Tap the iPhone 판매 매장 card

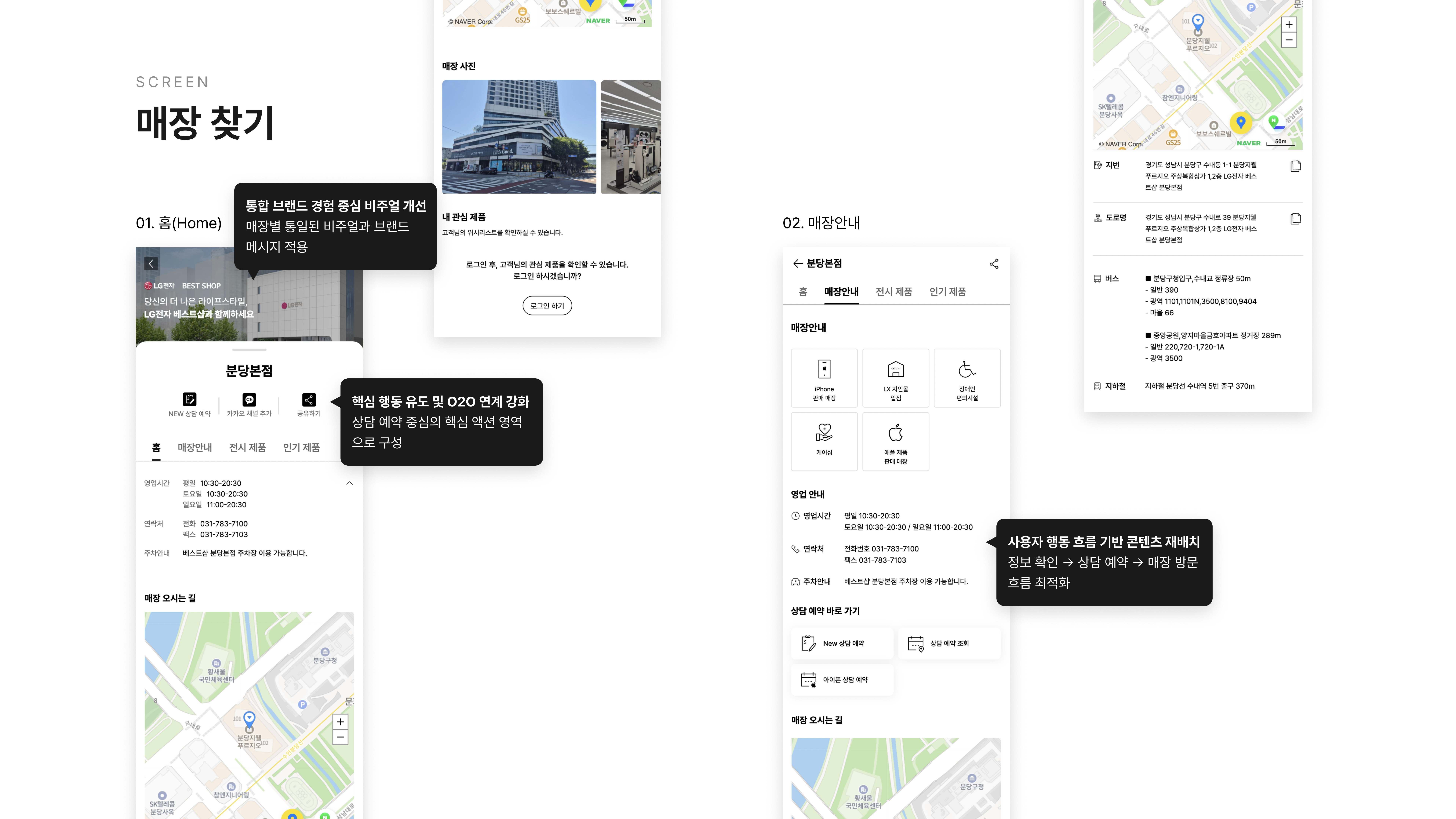(x=824, y=378)
